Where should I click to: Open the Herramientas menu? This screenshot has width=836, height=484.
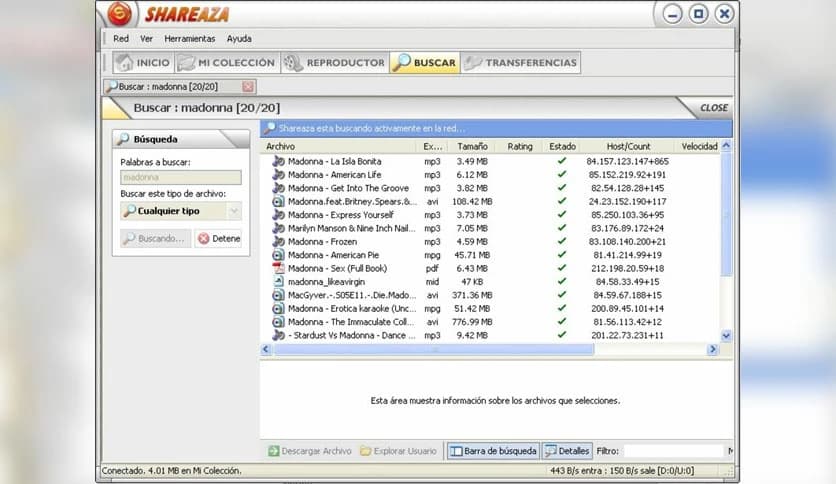pos(189,39)
